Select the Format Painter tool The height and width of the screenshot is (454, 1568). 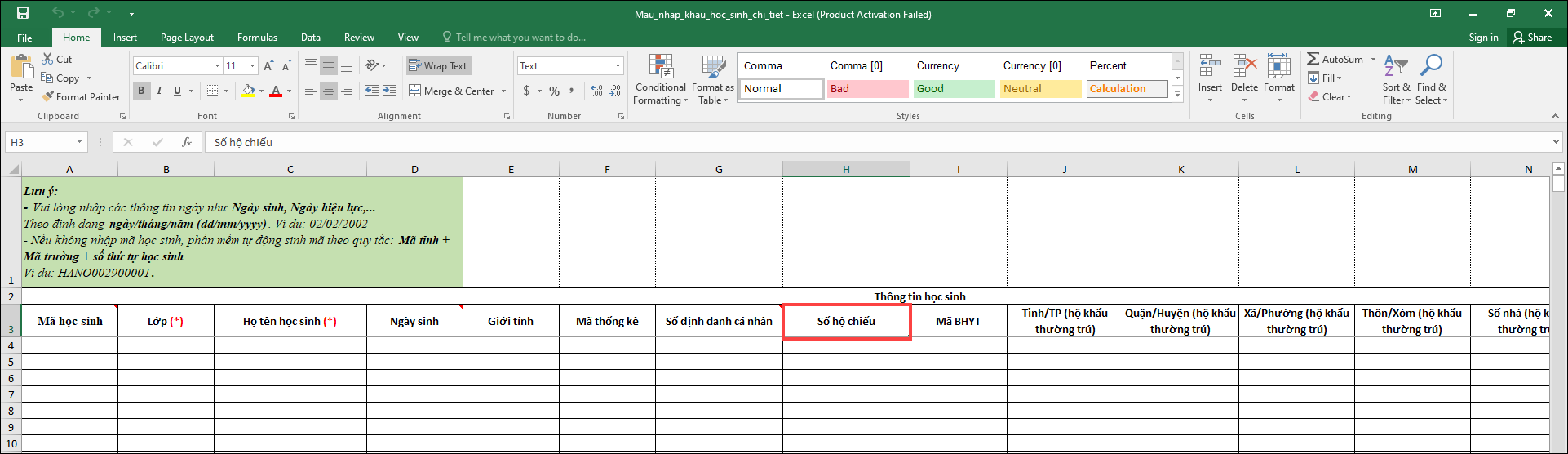(81, 96)
